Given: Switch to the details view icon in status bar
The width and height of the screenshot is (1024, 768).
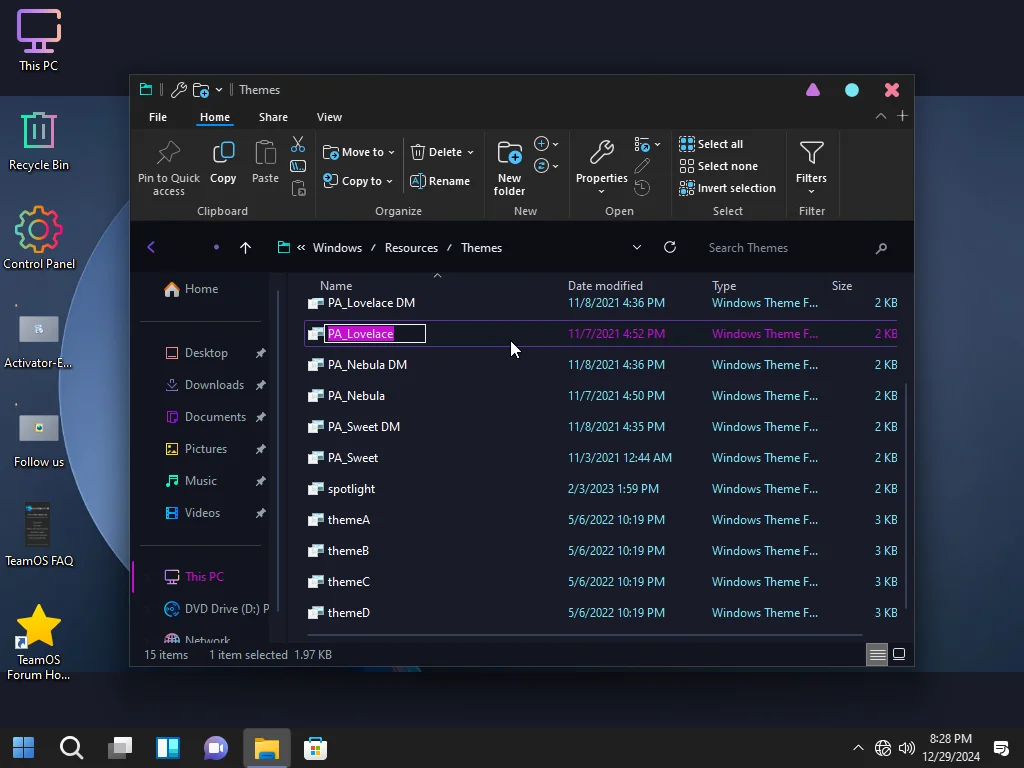Looking at the screenshot, I should tap(877, 654).
